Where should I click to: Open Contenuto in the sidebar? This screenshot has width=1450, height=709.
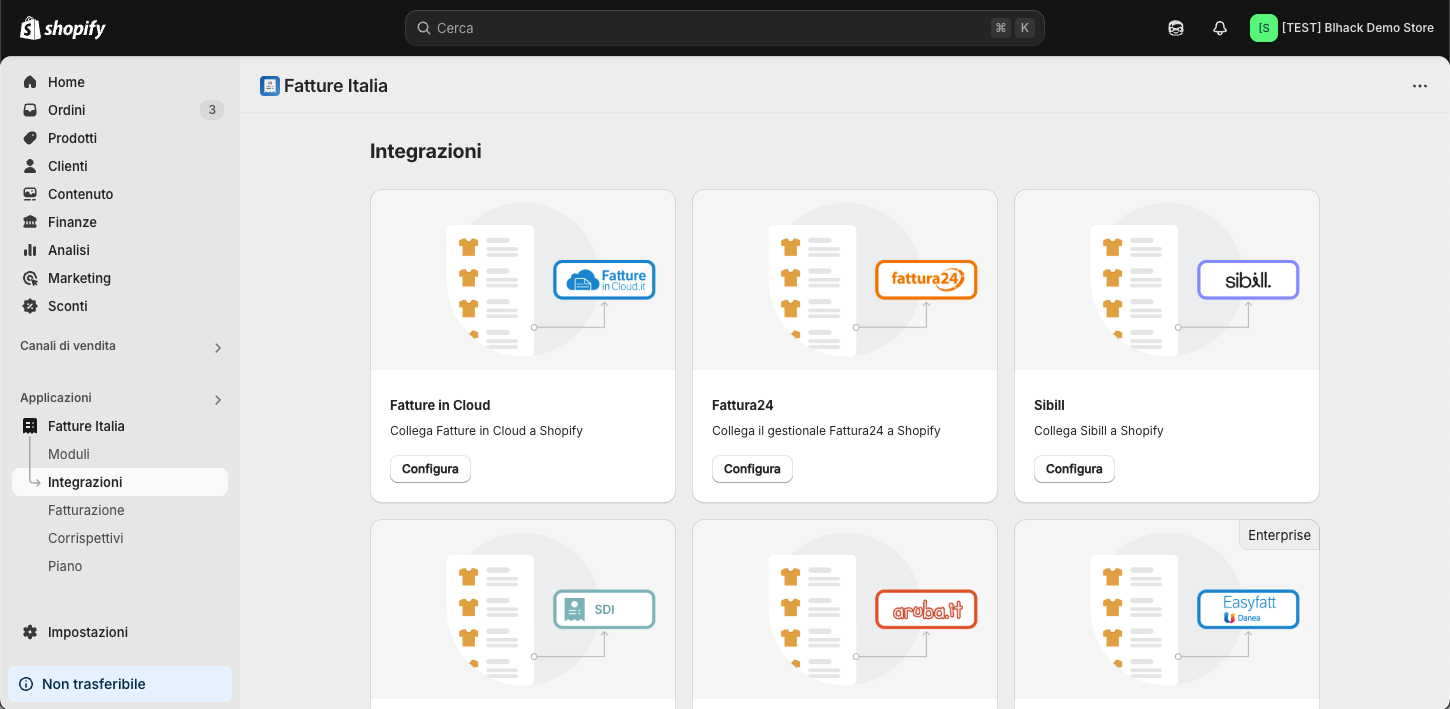[120, 194]
